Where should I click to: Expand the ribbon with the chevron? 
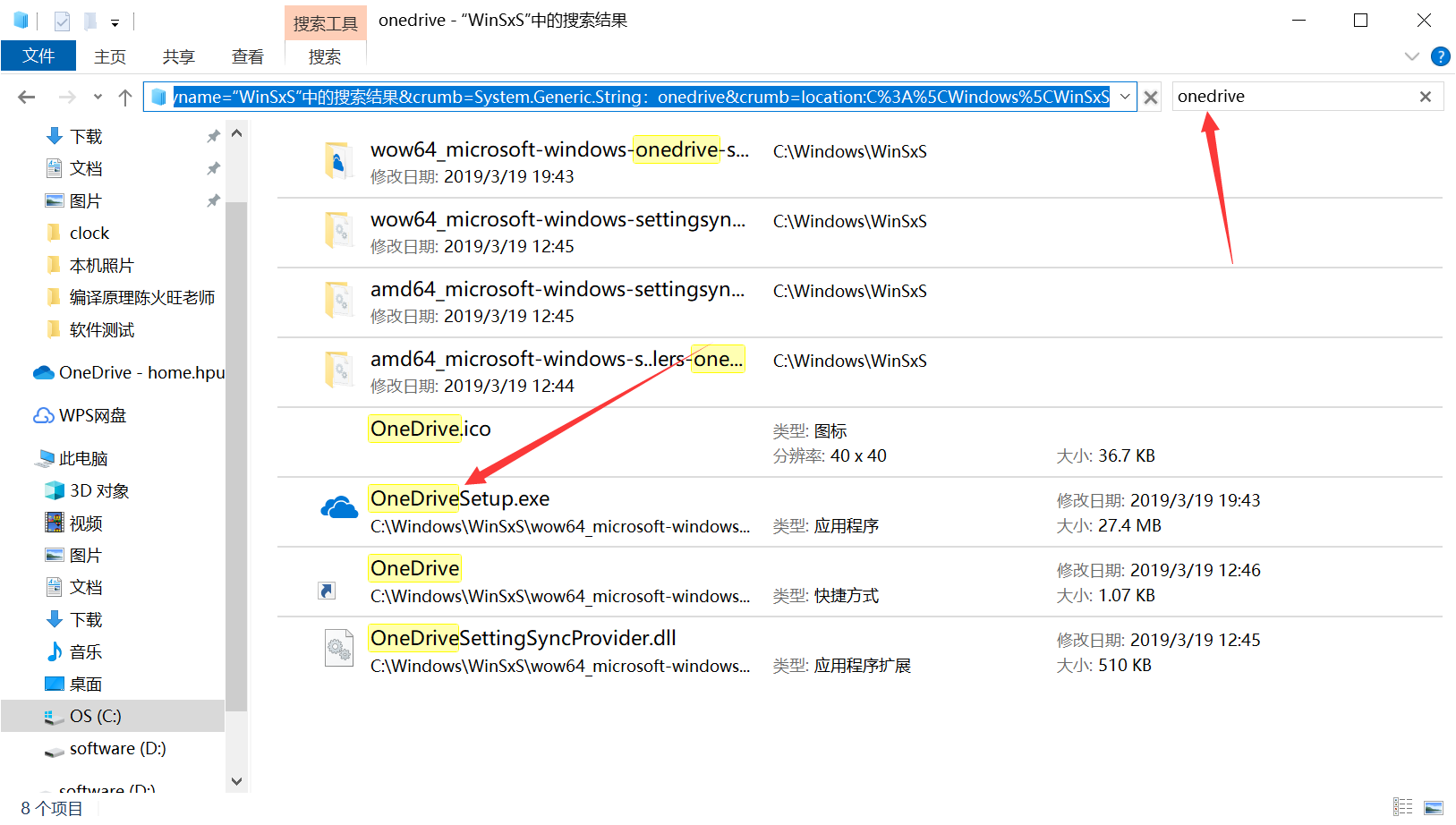click(x=1412, y=56)
